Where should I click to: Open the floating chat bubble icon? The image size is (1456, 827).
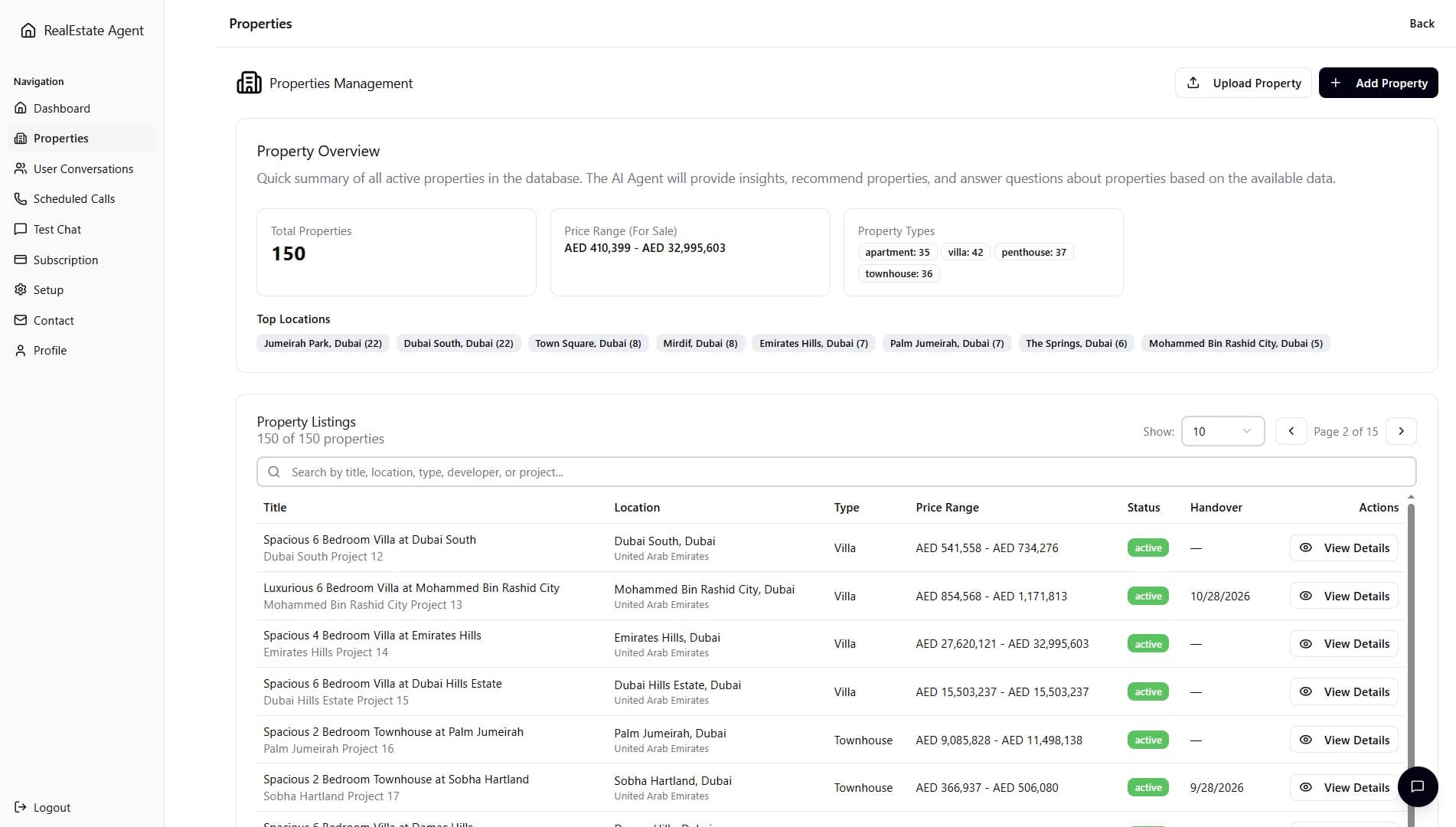pyautogui.click(x=1417, y=786)
